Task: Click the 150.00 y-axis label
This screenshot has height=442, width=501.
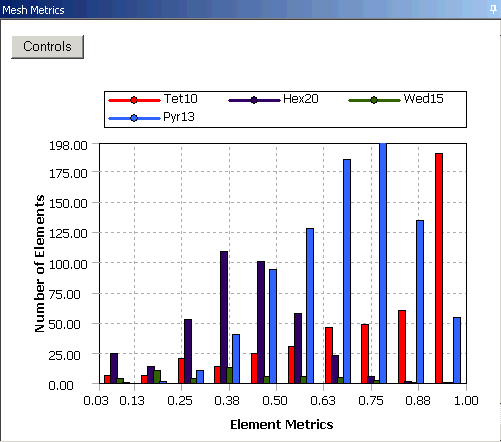Action: pos(68,203)
